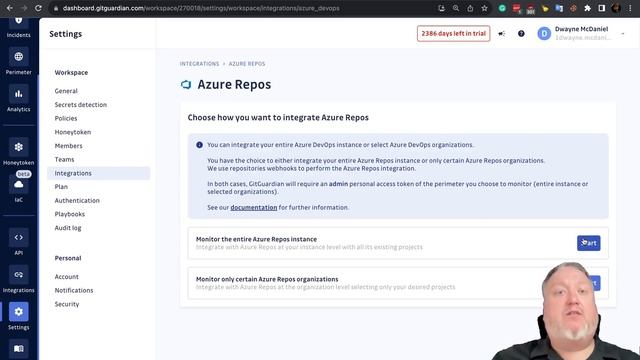Expand the Dwayne McDaniel account dropdown
This screenshot has width=640, height=360.
623,34
